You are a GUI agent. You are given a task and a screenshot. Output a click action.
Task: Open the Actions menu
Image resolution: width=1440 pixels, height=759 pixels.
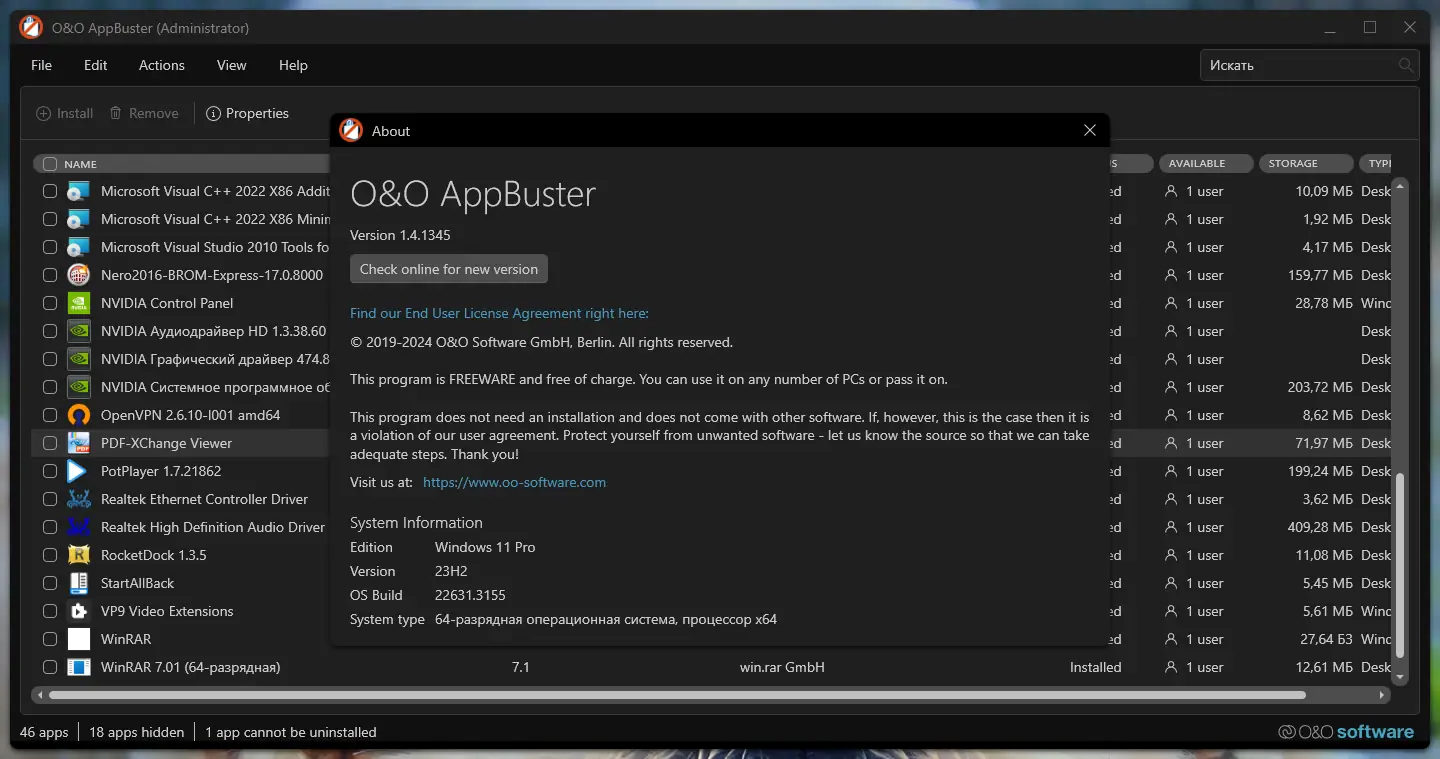[x=162, y=65]
